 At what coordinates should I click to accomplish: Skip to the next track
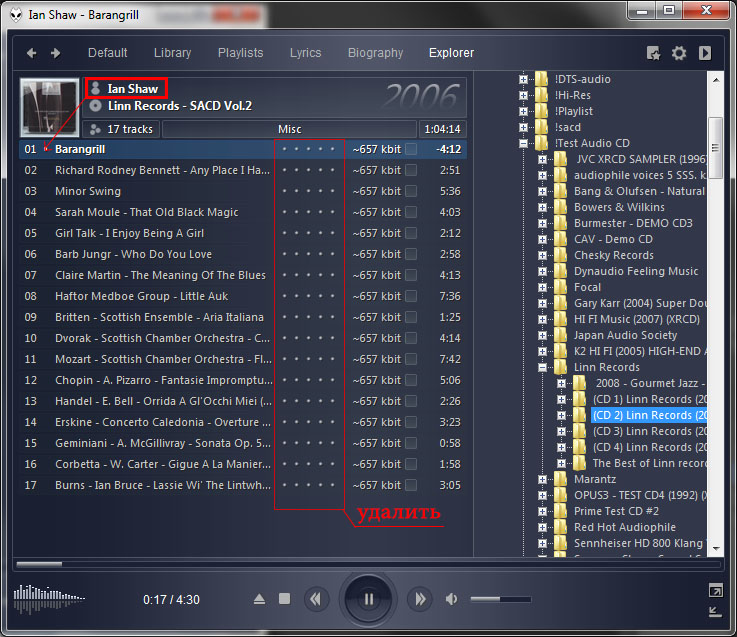click(420, 599)
